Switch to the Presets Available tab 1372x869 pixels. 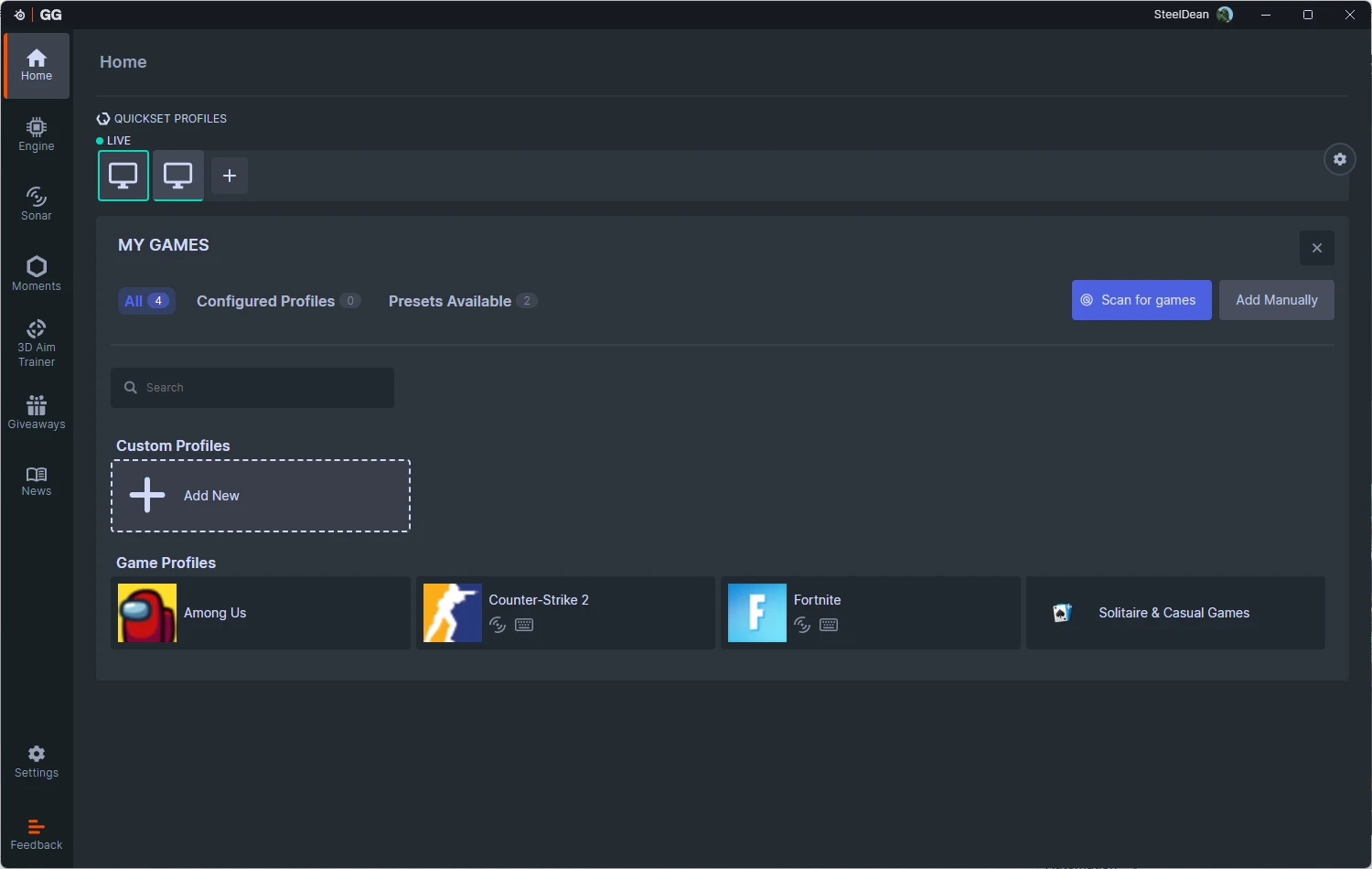(462, 301)
